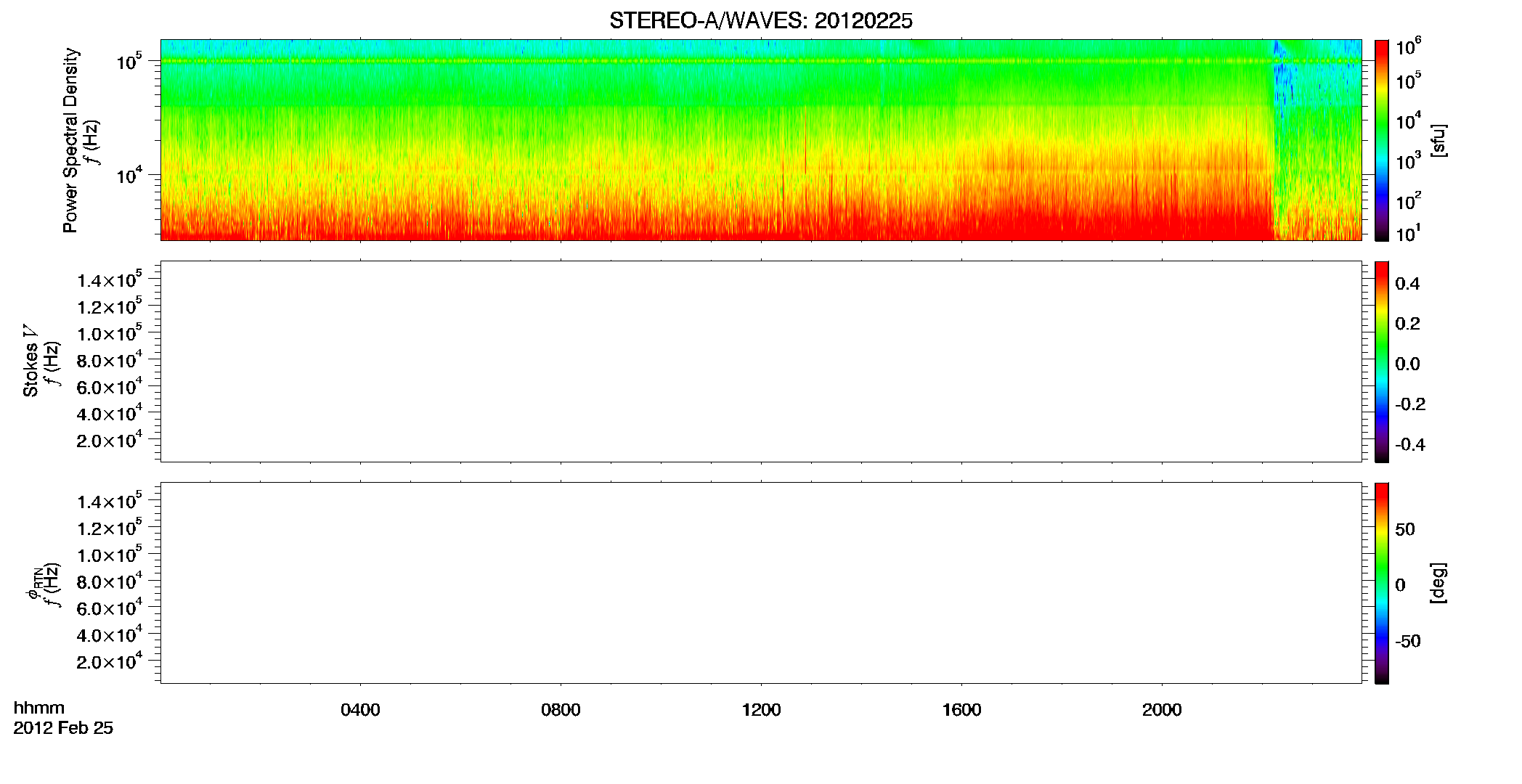Click the Stokes V color bar

click(x=1382, y=362)
